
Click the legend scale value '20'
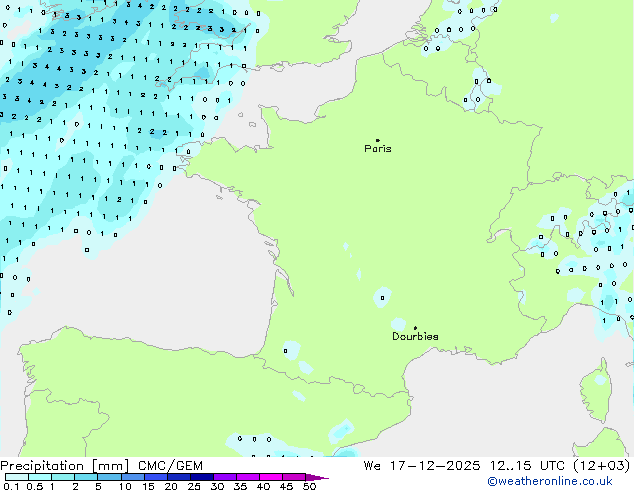171,486
